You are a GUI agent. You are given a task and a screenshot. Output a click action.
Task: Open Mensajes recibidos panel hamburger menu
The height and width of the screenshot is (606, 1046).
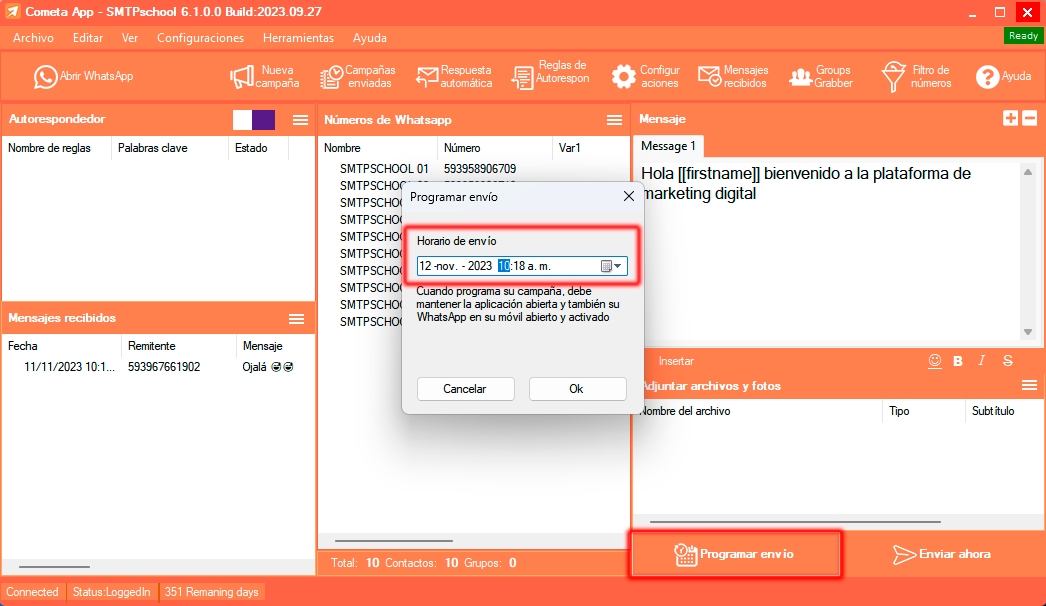click(296, 319)
